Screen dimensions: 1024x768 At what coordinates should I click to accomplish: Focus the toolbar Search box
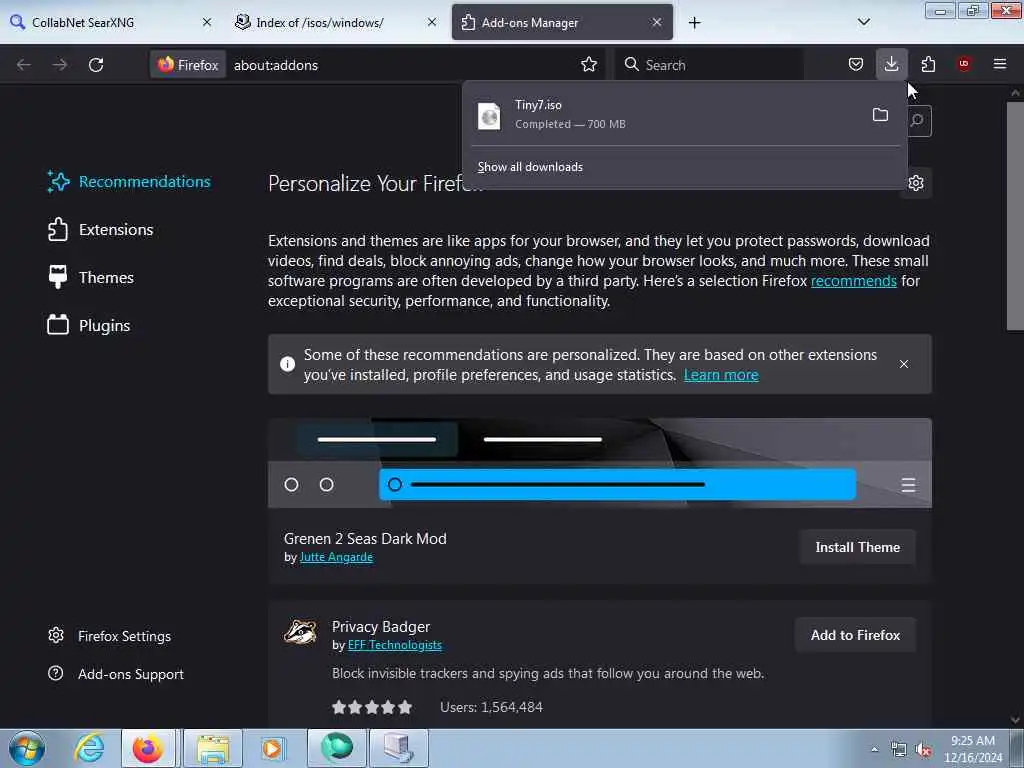[x=709, y=65]
